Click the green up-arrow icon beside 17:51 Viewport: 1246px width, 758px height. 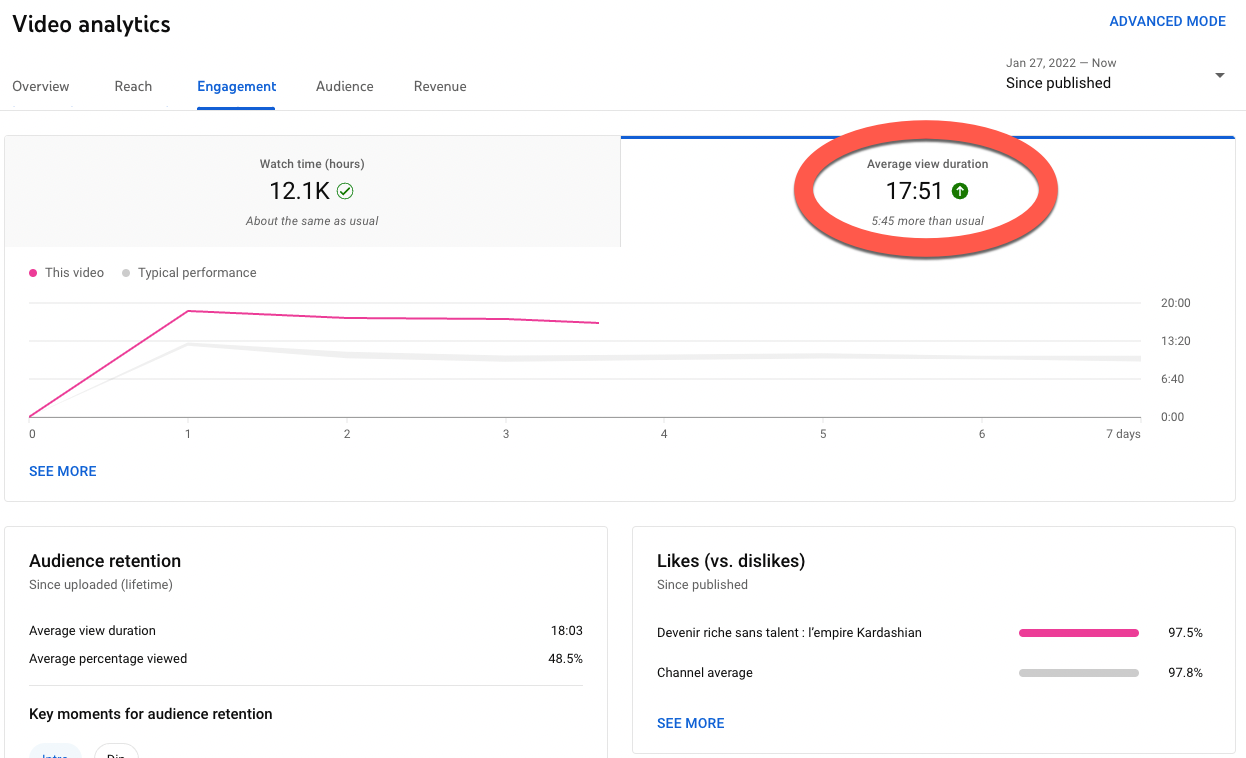tap(960, 191)
